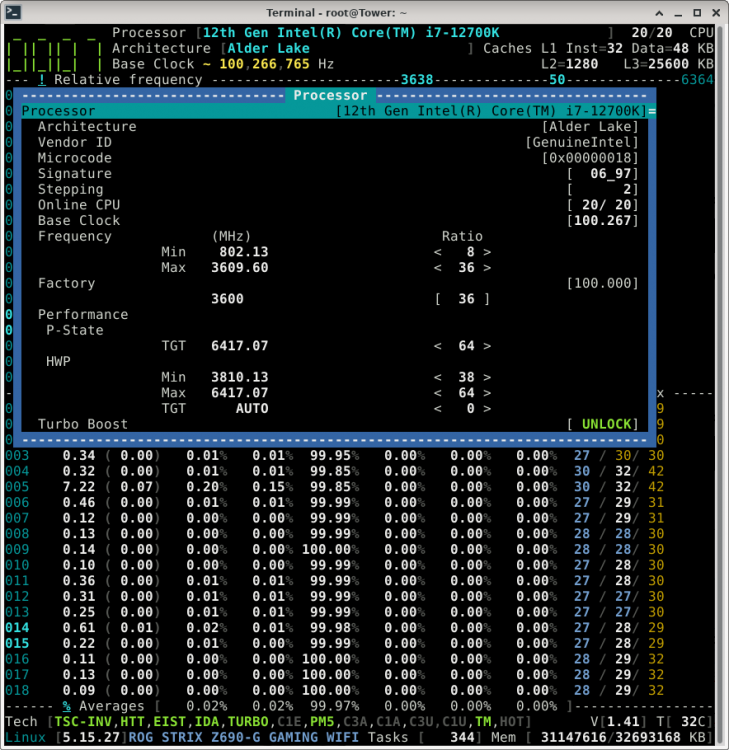Click the voltage reading V[1.41]
The height and width of the screenshot is (750, 729).
[619, 722]
